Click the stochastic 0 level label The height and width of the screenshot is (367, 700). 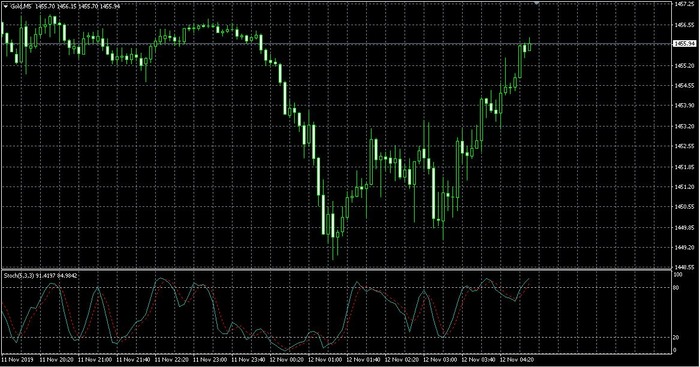[675, 350]
